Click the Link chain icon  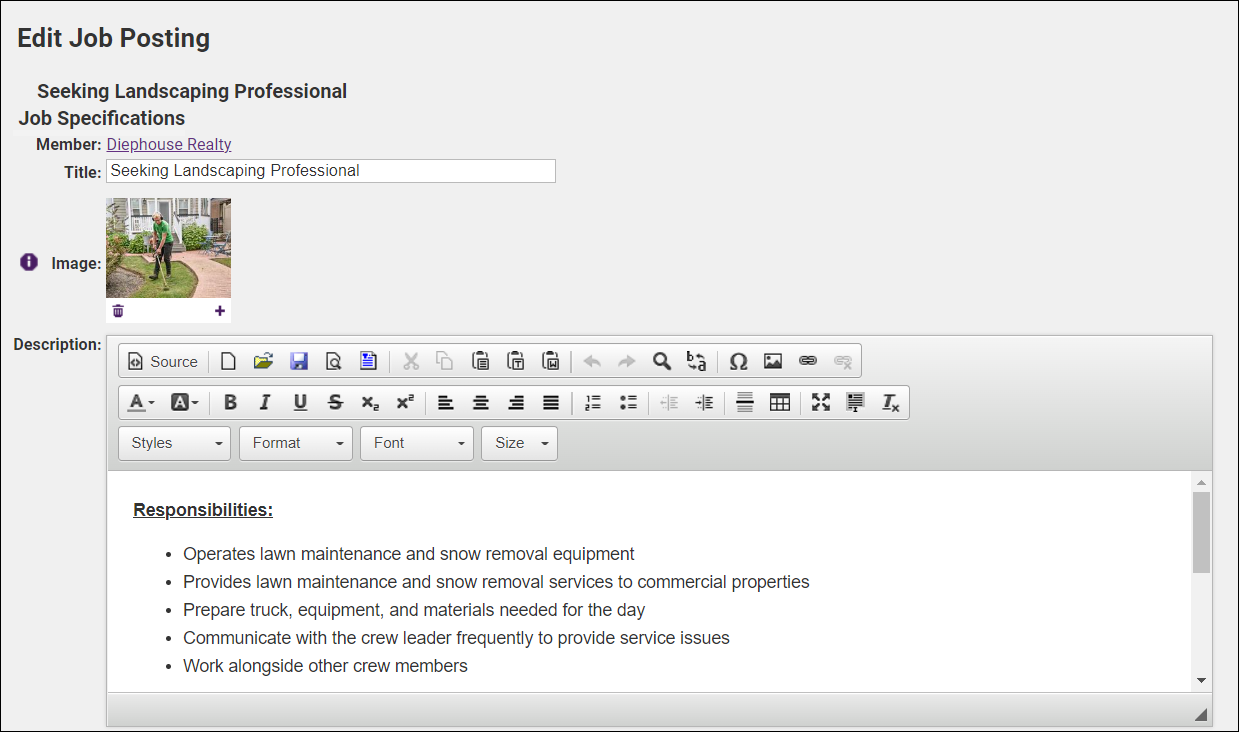tap(808, 362)
